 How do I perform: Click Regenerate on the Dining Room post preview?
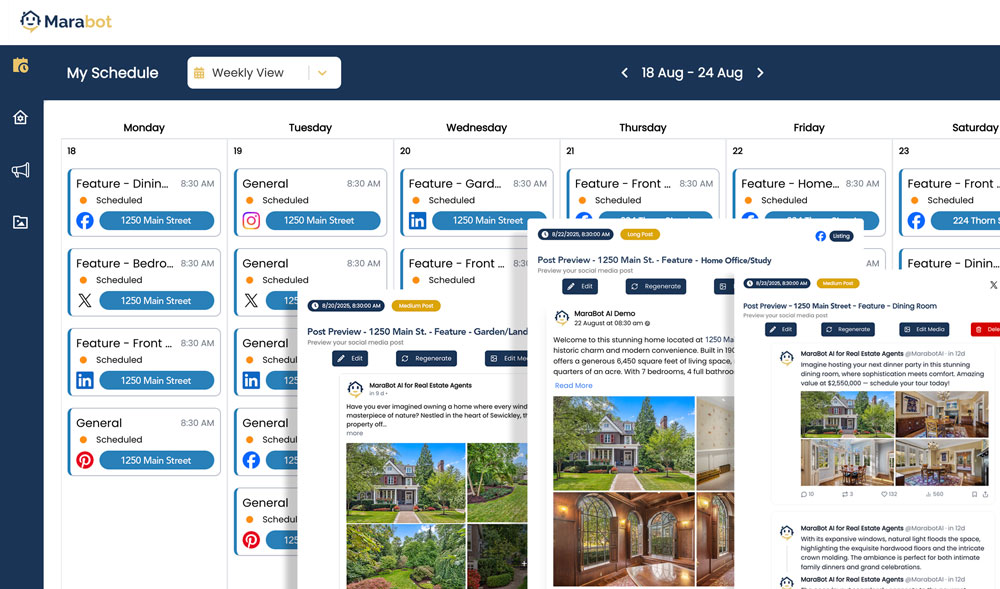tap(848, 329)
